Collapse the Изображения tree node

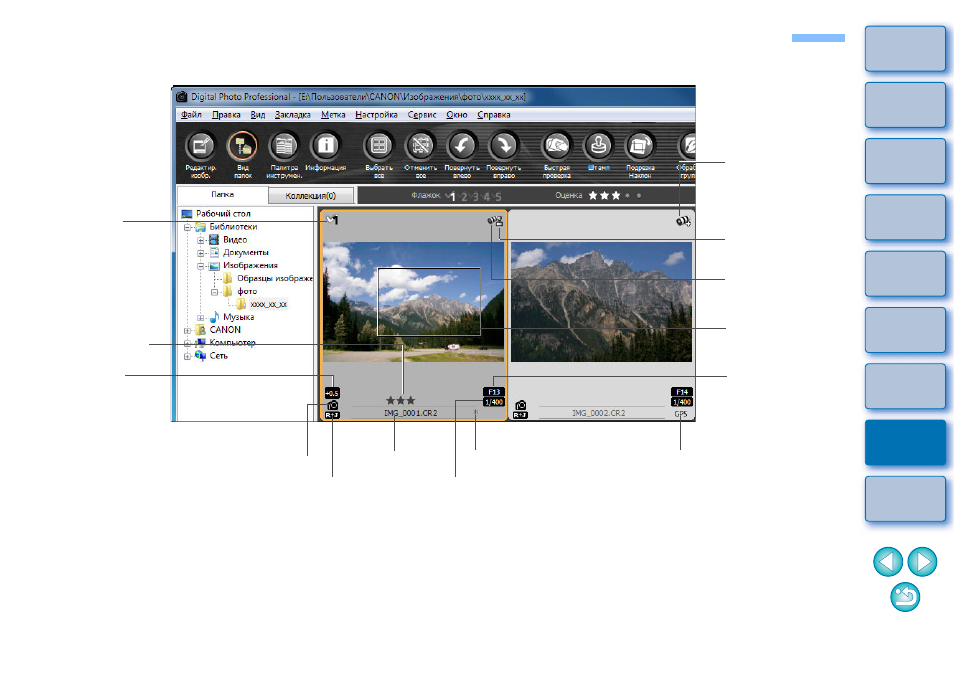click(x=201, y=266)
